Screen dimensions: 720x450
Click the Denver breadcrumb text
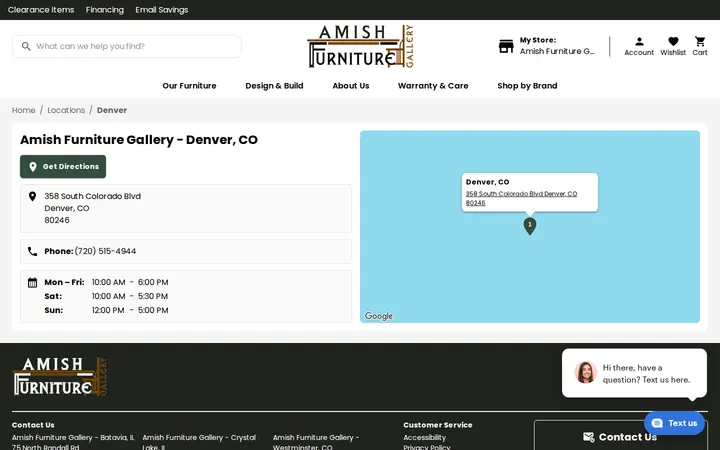pyautogui.click(x=112, y=110)
